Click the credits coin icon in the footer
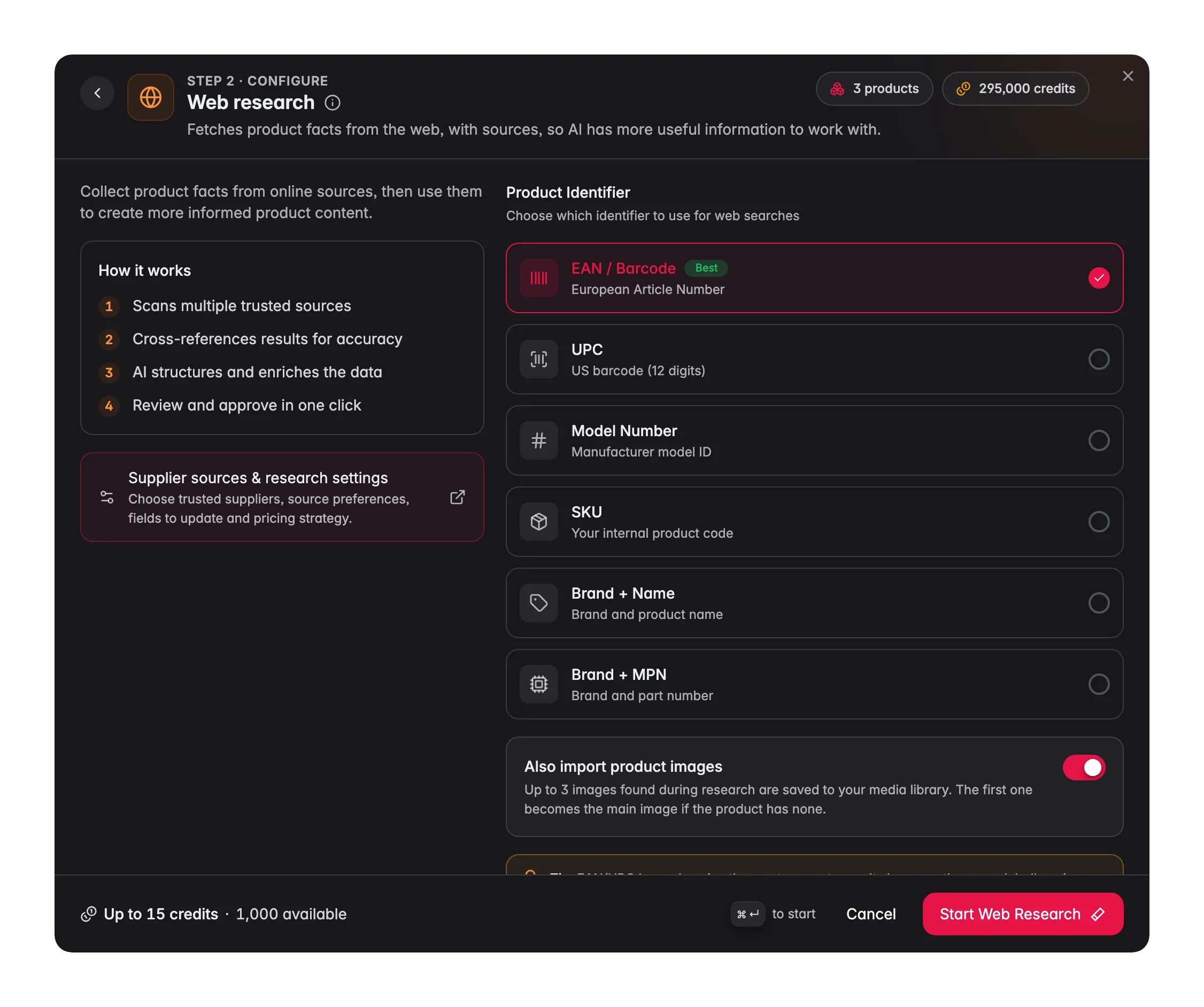Viewport: 1204px width, 1007px height. pyautogui.click(x=88, y=913)
